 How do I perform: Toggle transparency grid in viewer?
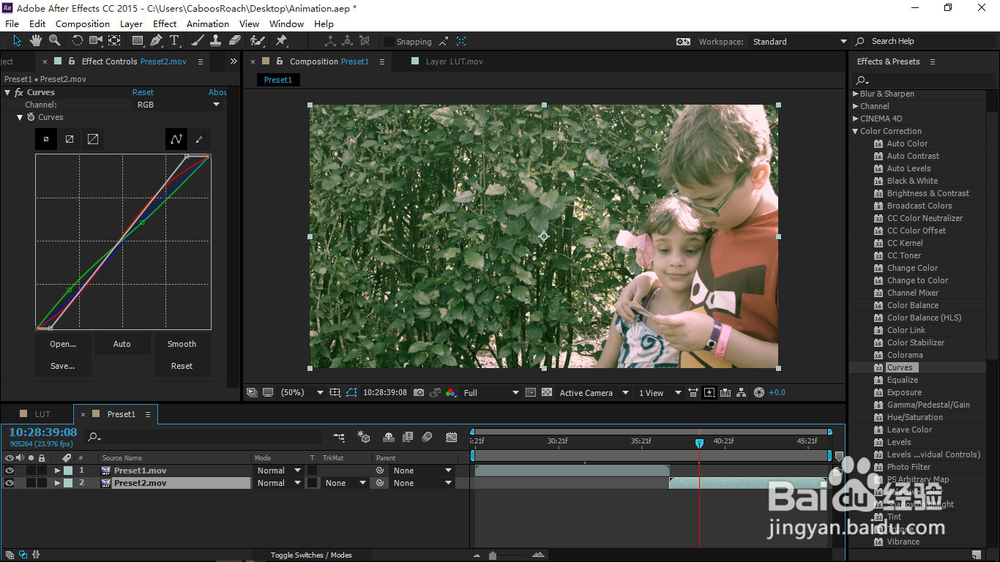click(547, 393)
